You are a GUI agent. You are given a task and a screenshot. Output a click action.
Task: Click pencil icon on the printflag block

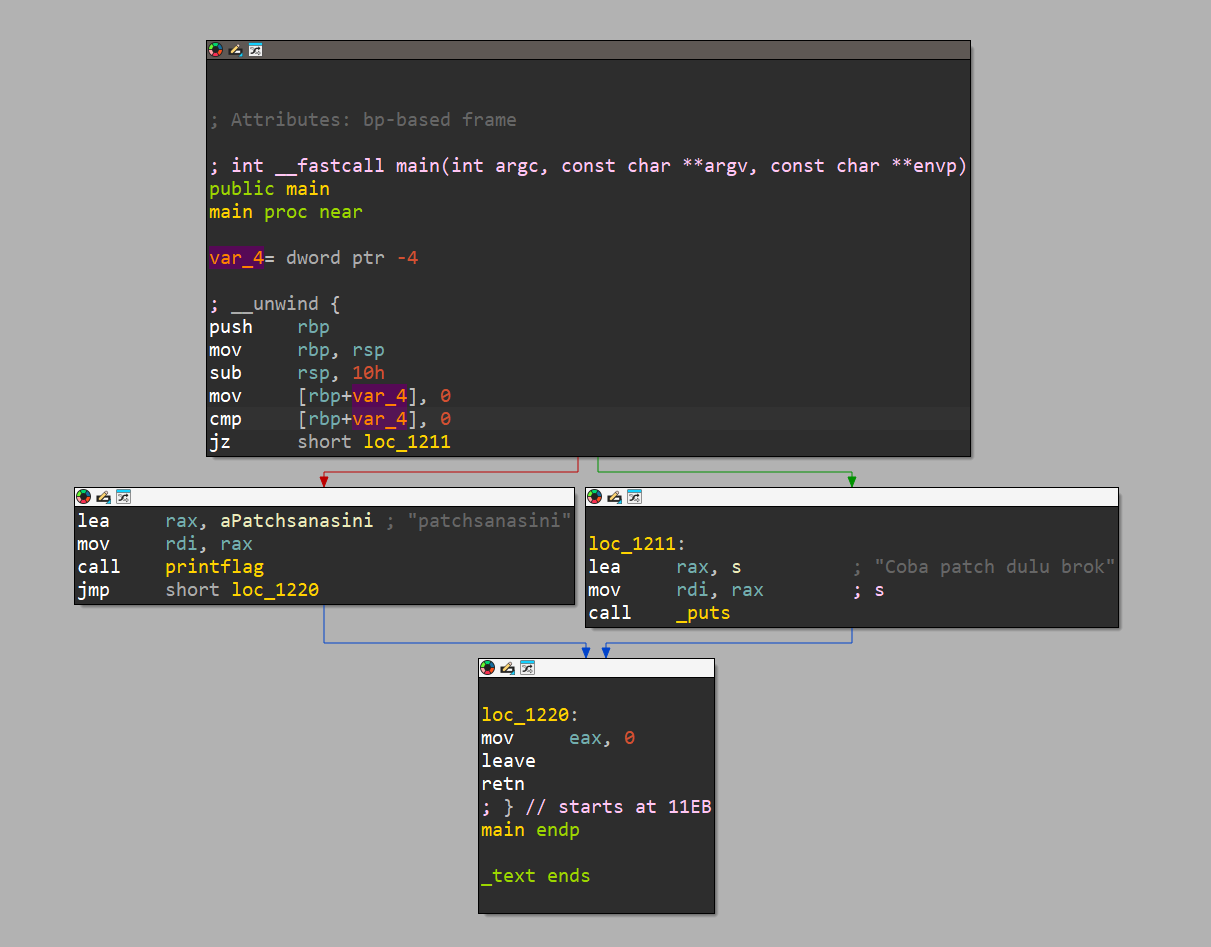coord(103,497)
